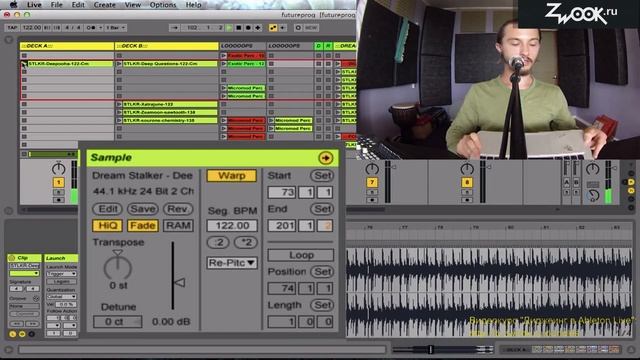Viewport: 640px width, 360px height.
Task: Click the Re-enable Automation button
Action: point(282,28)
